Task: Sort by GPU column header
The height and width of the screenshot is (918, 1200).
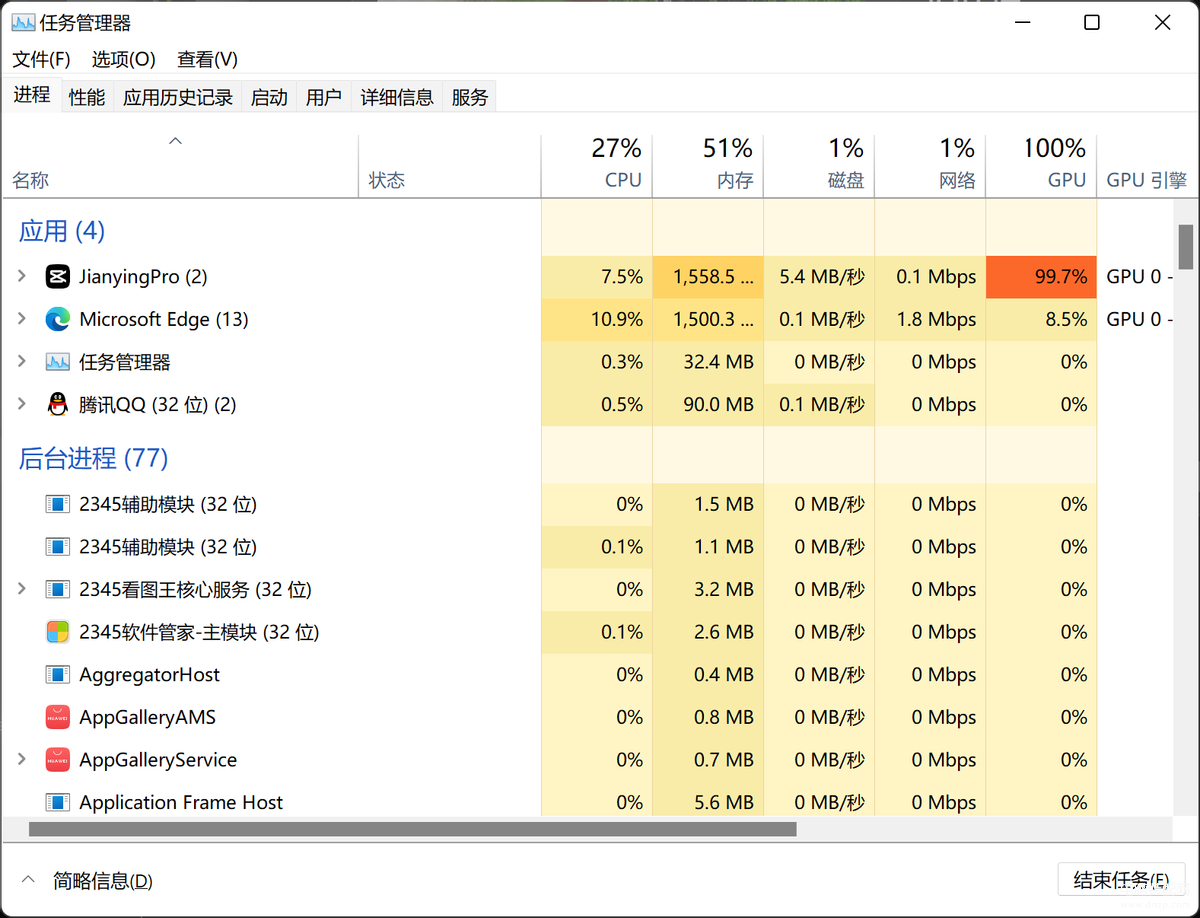Action: coord(1041,165)
